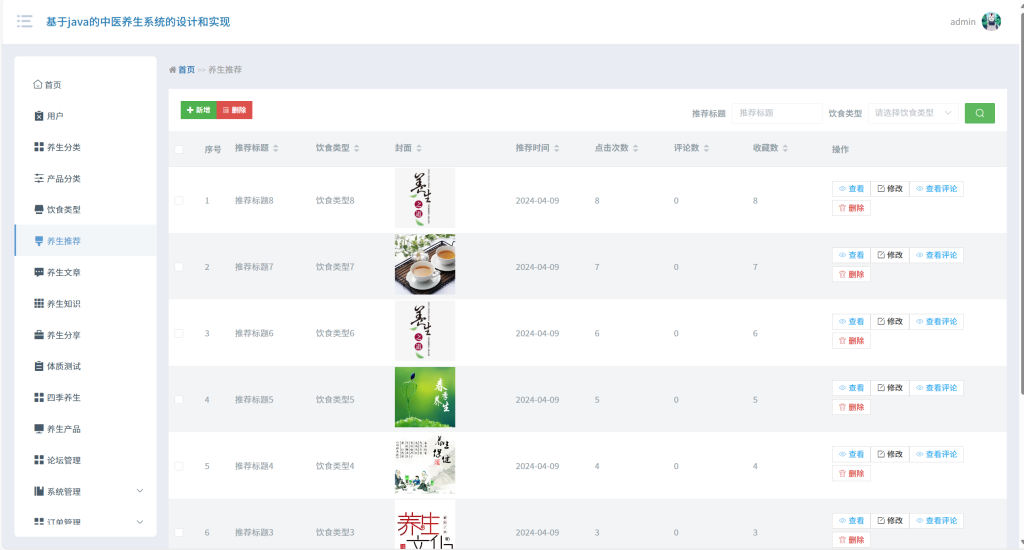Expand the 系统管理 submenu chevron
Image resolution: width=1024 pixels, height=550 pixels.
click(x=140, y=491)
